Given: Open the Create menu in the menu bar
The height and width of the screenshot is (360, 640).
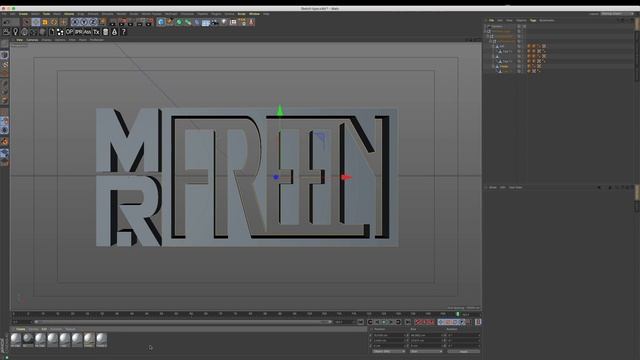Looking at the screenshot, I should click(23, 14).
